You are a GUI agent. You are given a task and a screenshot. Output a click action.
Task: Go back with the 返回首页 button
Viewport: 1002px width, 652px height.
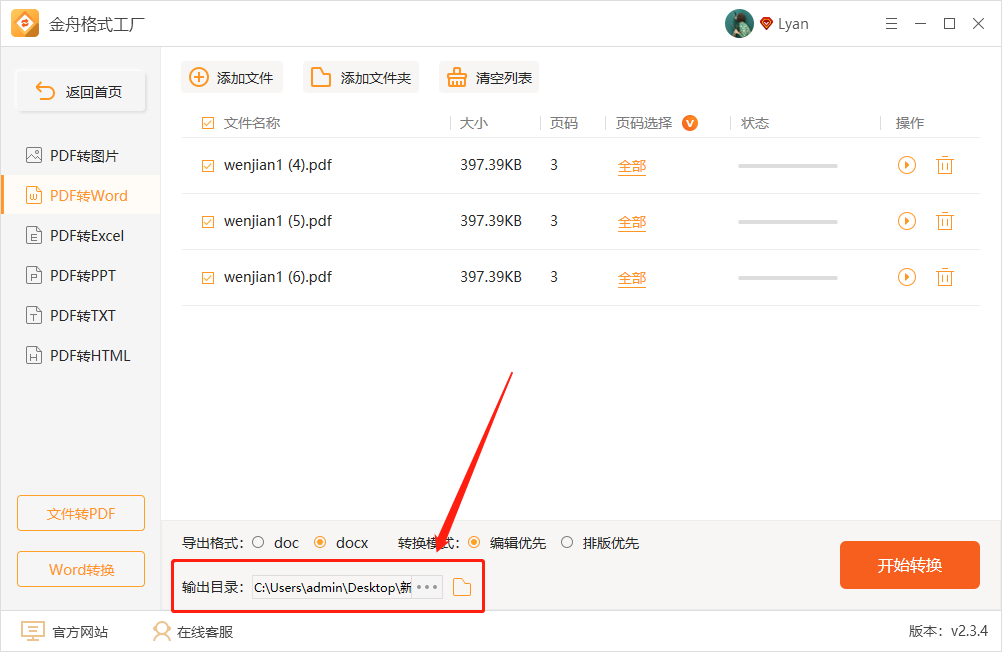[81, 91]
